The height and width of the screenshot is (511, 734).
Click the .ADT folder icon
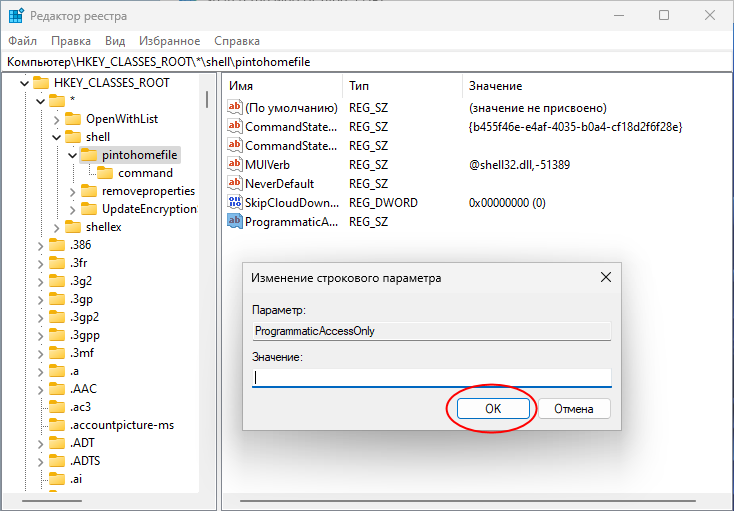(x=57, y=443)
